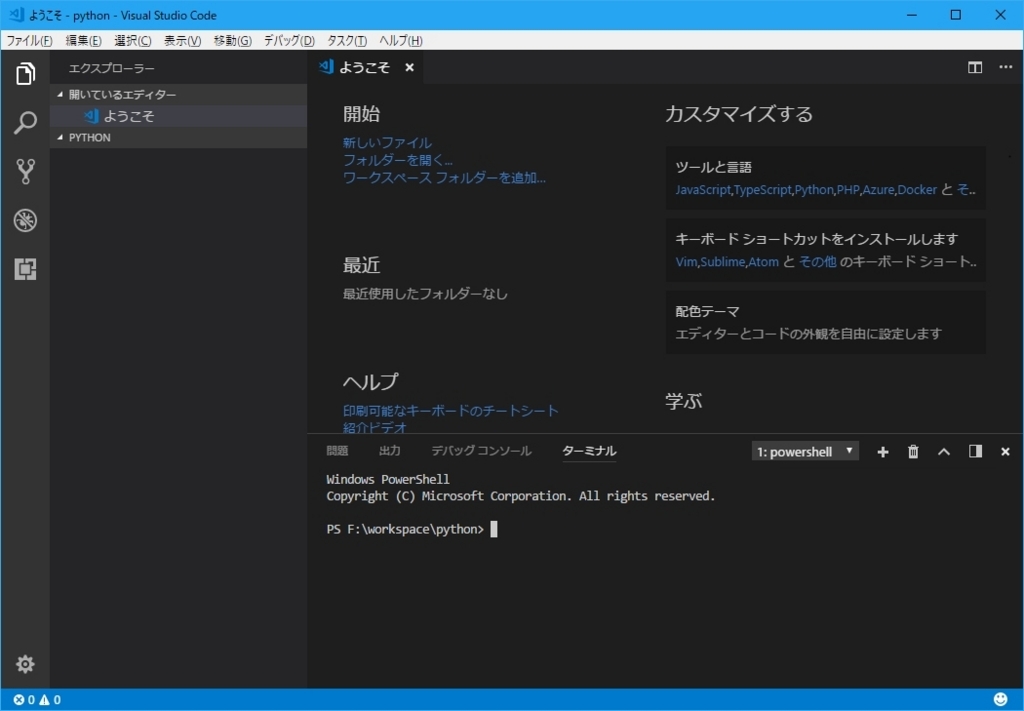The image size is (1024, 711).
Task: Open the editor More Actions ellipsis
Action: pyautogui.click(x=1005, y=67)
